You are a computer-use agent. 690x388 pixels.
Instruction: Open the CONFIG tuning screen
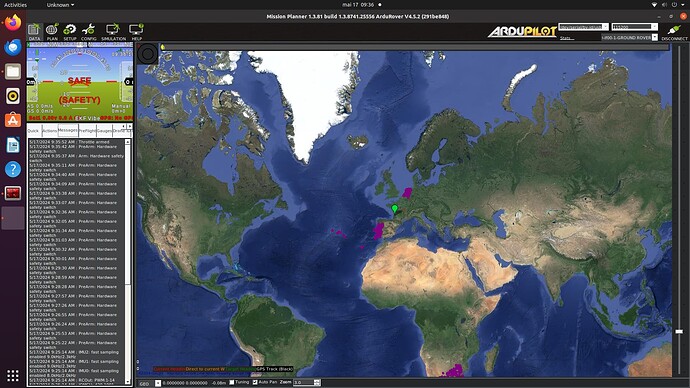click(x=88, y=32)
